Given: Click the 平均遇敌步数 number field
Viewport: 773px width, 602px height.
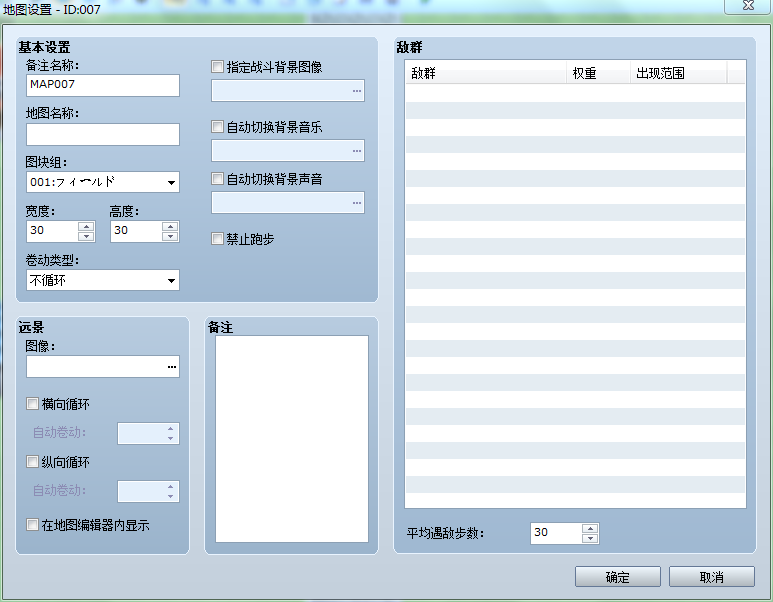Looking at the screenshot, I should [x=556, y=533].
